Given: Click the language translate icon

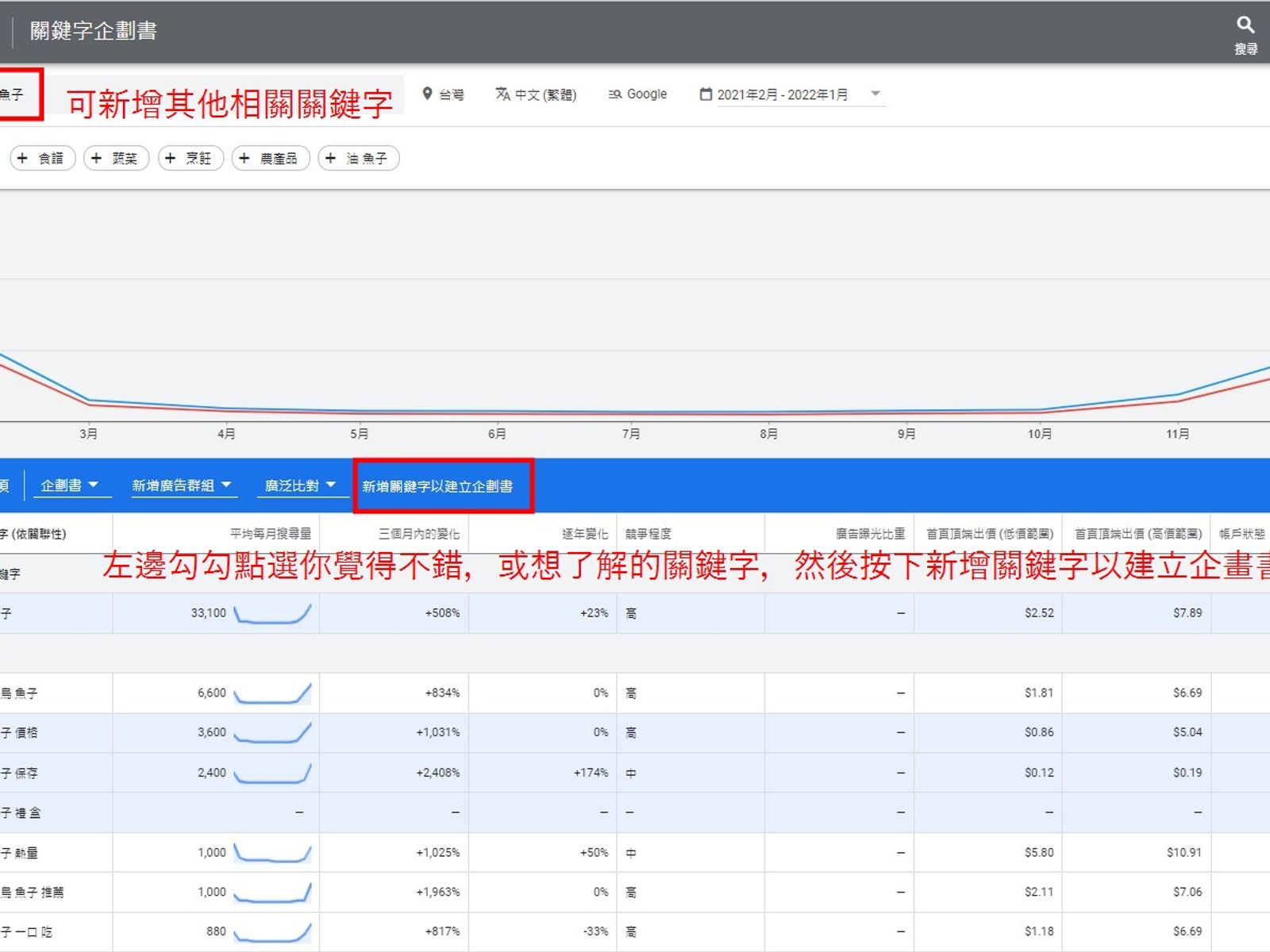Looking at the screenshot, I should [x=502, y=94].
